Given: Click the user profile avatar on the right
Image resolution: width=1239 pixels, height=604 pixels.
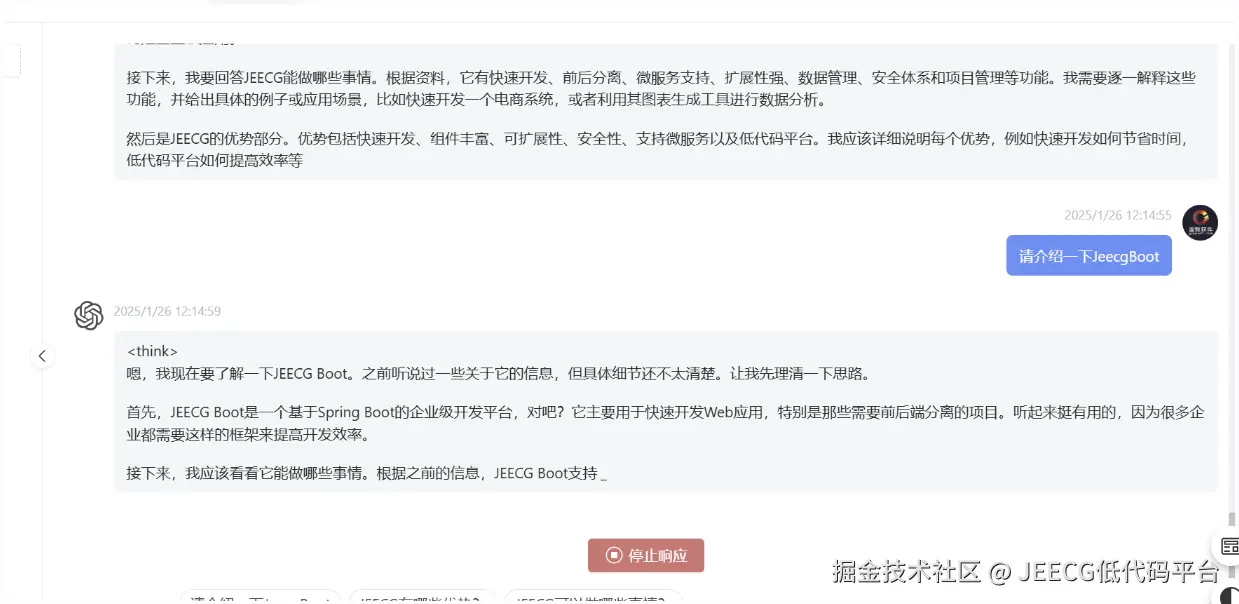Looking at the screenshot, I should [x=1200, y=222].
